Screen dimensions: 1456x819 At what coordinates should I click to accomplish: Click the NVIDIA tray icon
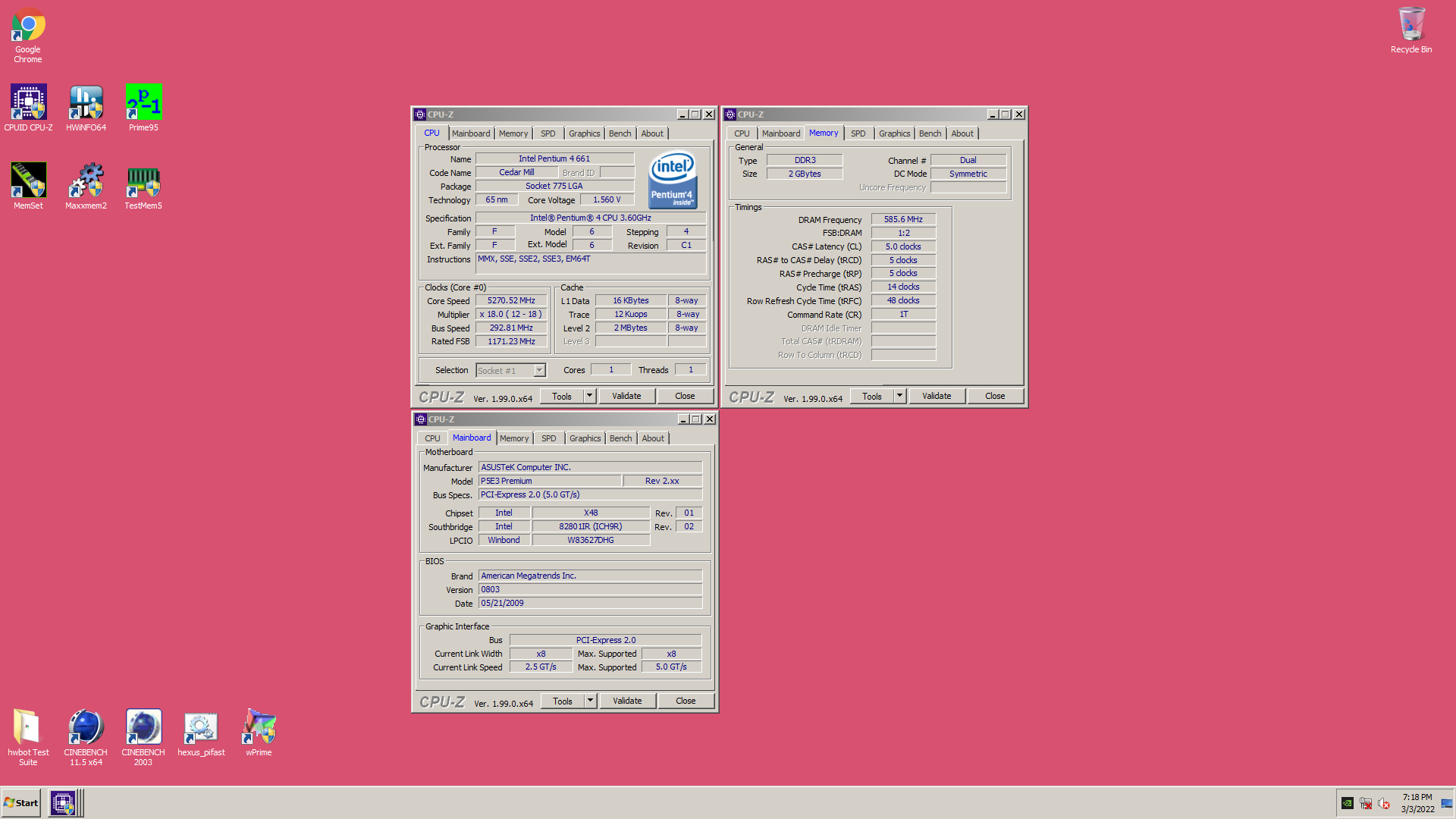click(x=1348, y=803)
